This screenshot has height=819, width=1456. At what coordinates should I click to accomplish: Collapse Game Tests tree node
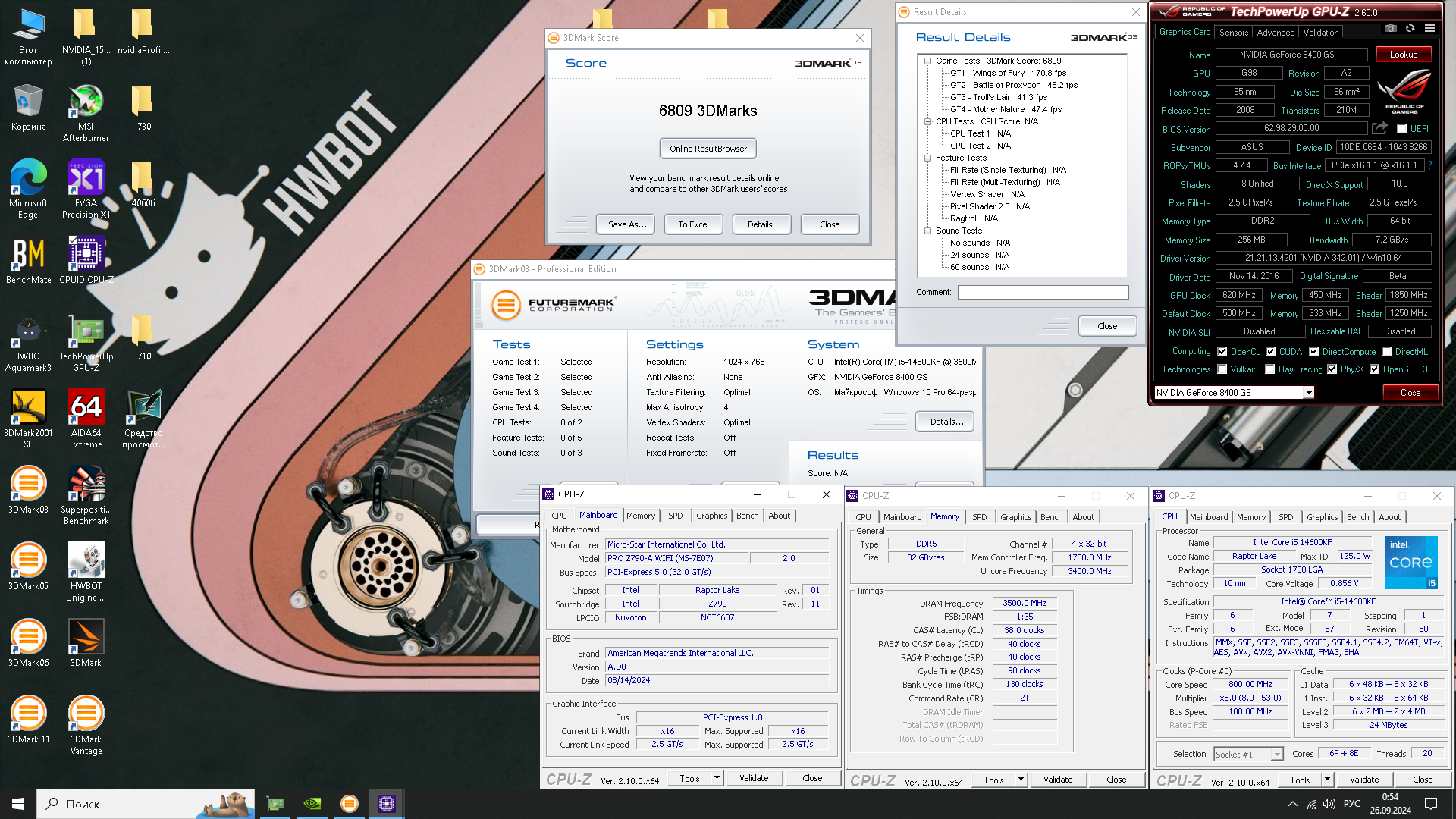pos(927,61)
